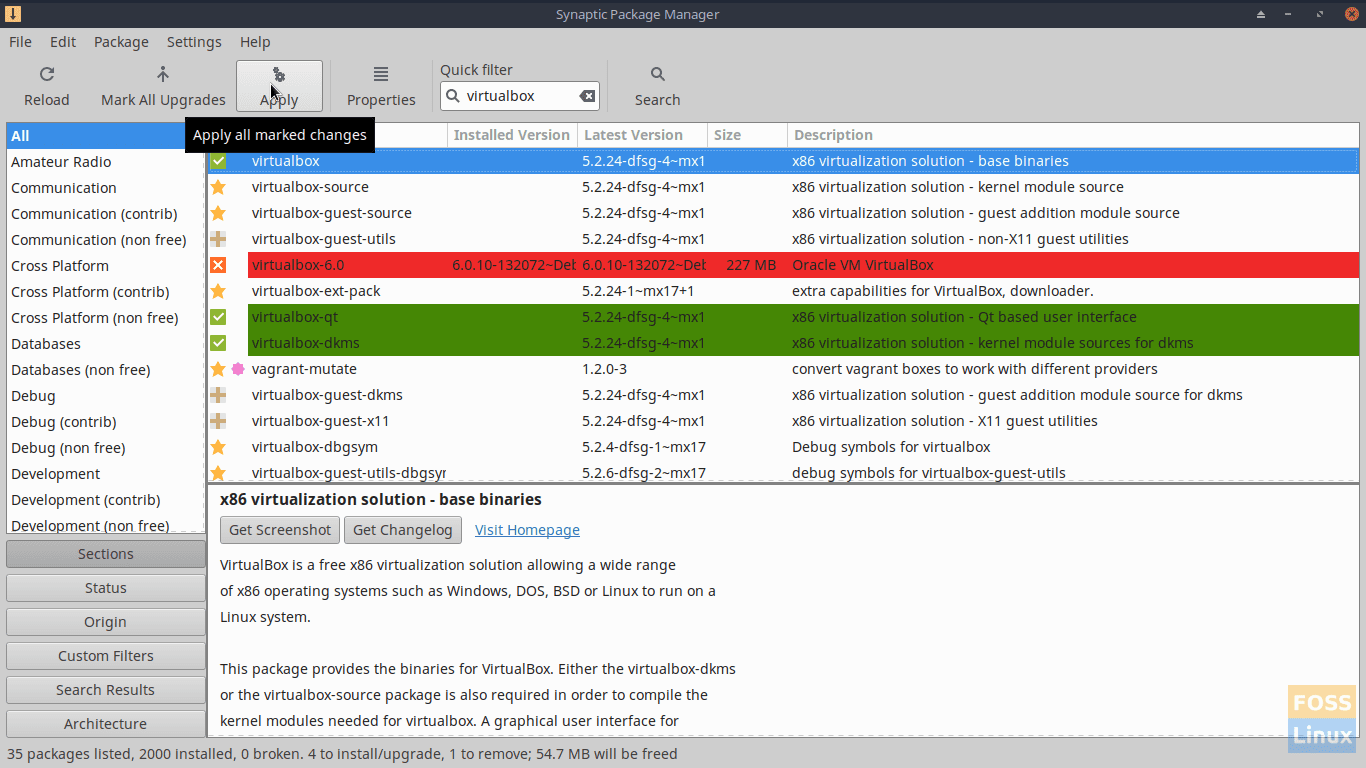This screenshot has width=1366, height=768.
Task: Click the star status icon for vagrant-mutate
Action: pyautogui.click(x=218, y=369)
